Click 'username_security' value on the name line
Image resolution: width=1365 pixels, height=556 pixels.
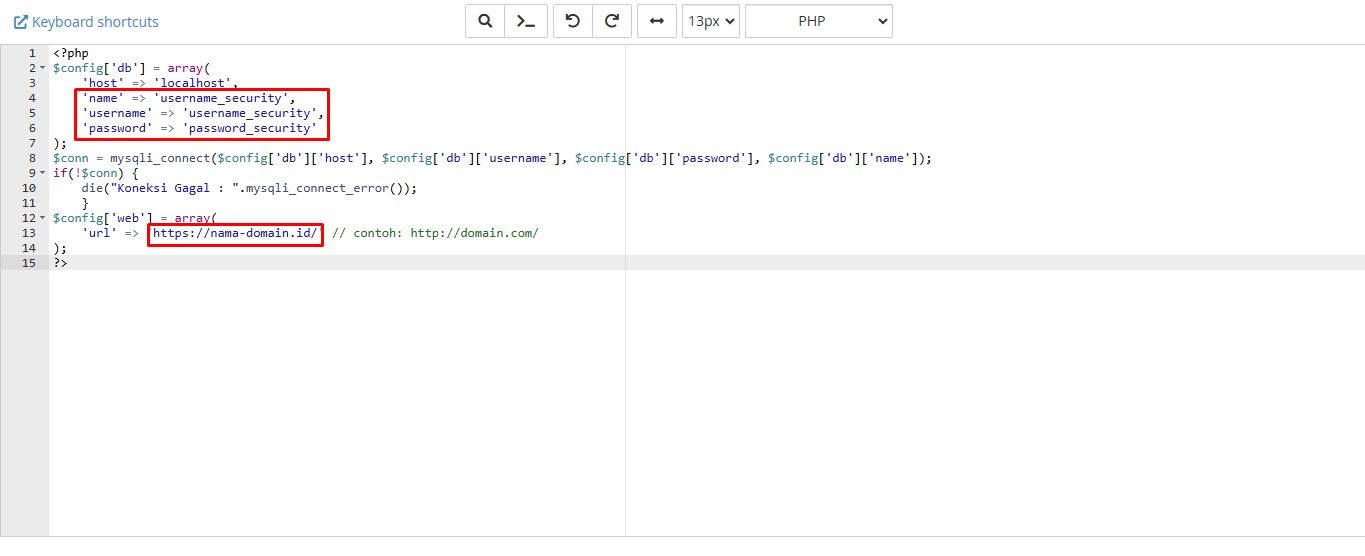coord(221,98)
